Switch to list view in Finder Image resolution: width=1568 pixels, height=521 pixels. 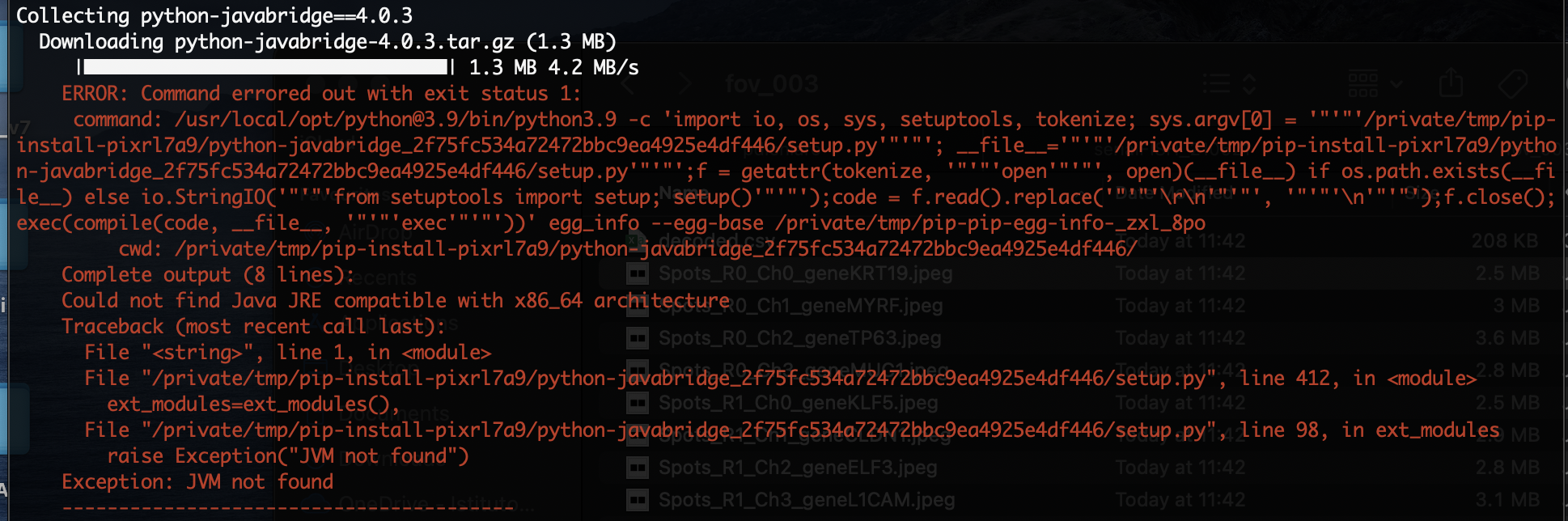tap(1218, 81)
